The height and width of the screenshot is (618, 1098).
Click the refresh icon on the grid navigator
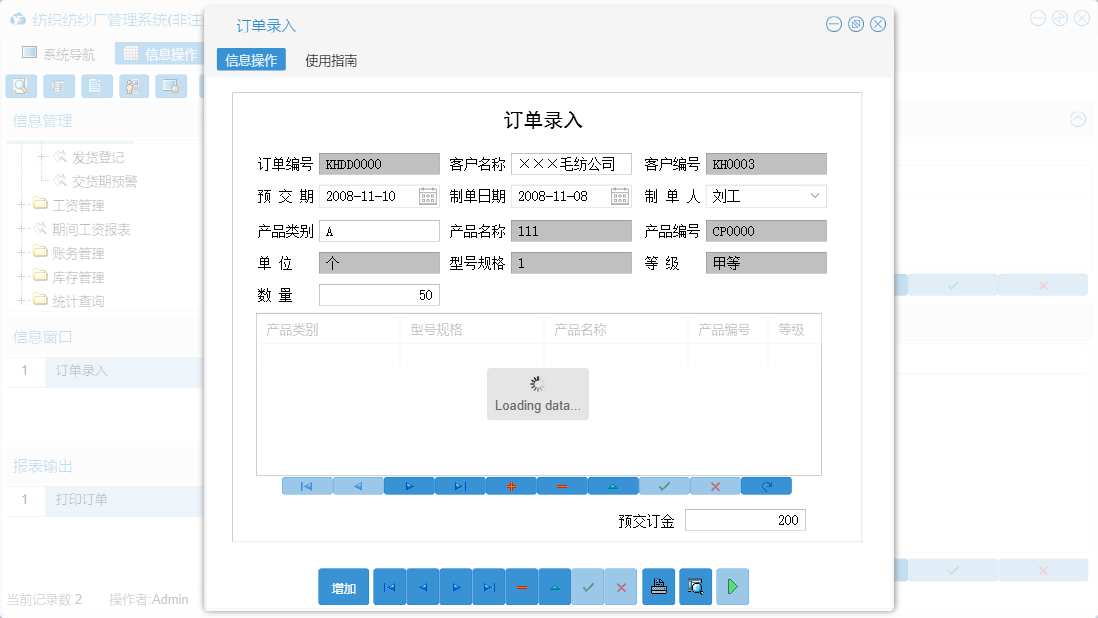tap(766, 485)
